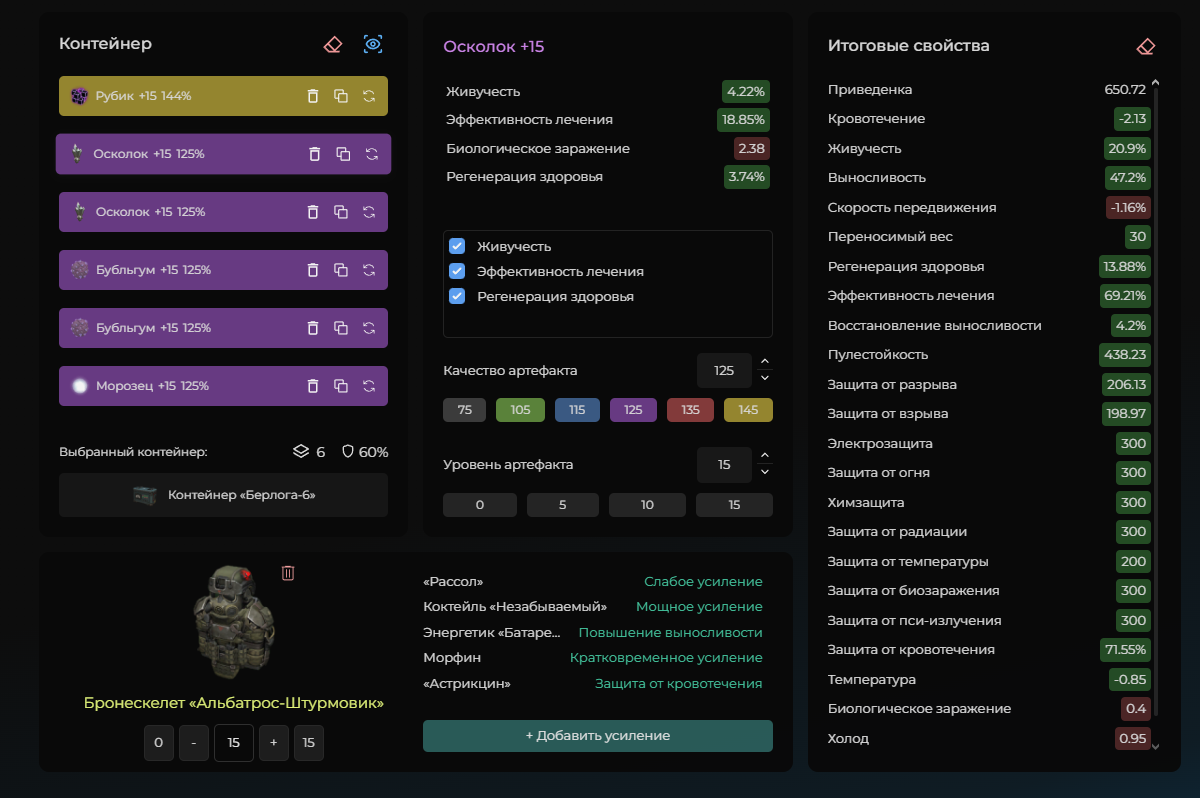This screenshot has width=1200, height=798.
Task: Set artifact level to 0 preset
Action: click(x=480, y=505)
